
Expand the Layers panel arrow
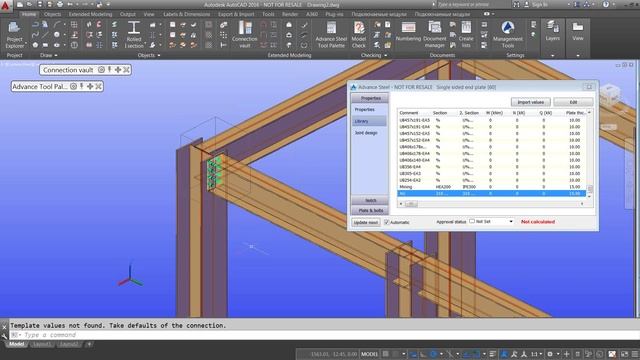553,55
